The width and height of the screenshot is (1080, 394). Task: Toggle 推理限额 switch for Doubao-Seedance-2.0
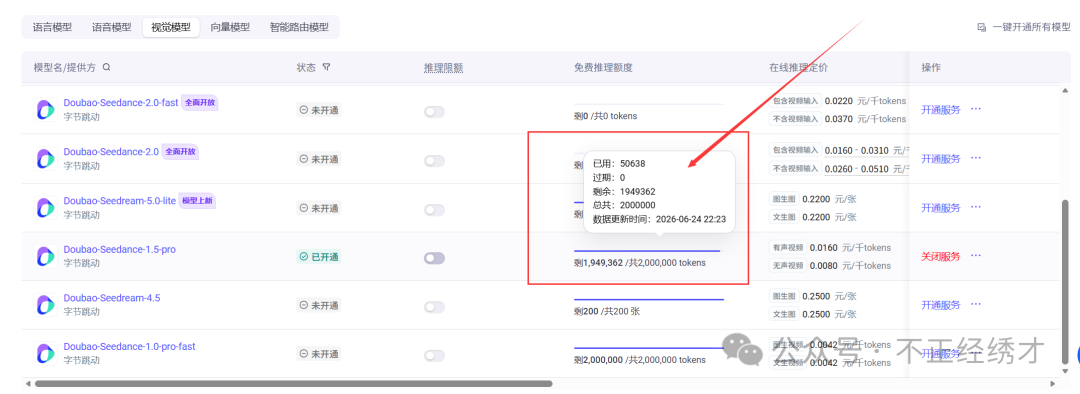pos(434,160)
